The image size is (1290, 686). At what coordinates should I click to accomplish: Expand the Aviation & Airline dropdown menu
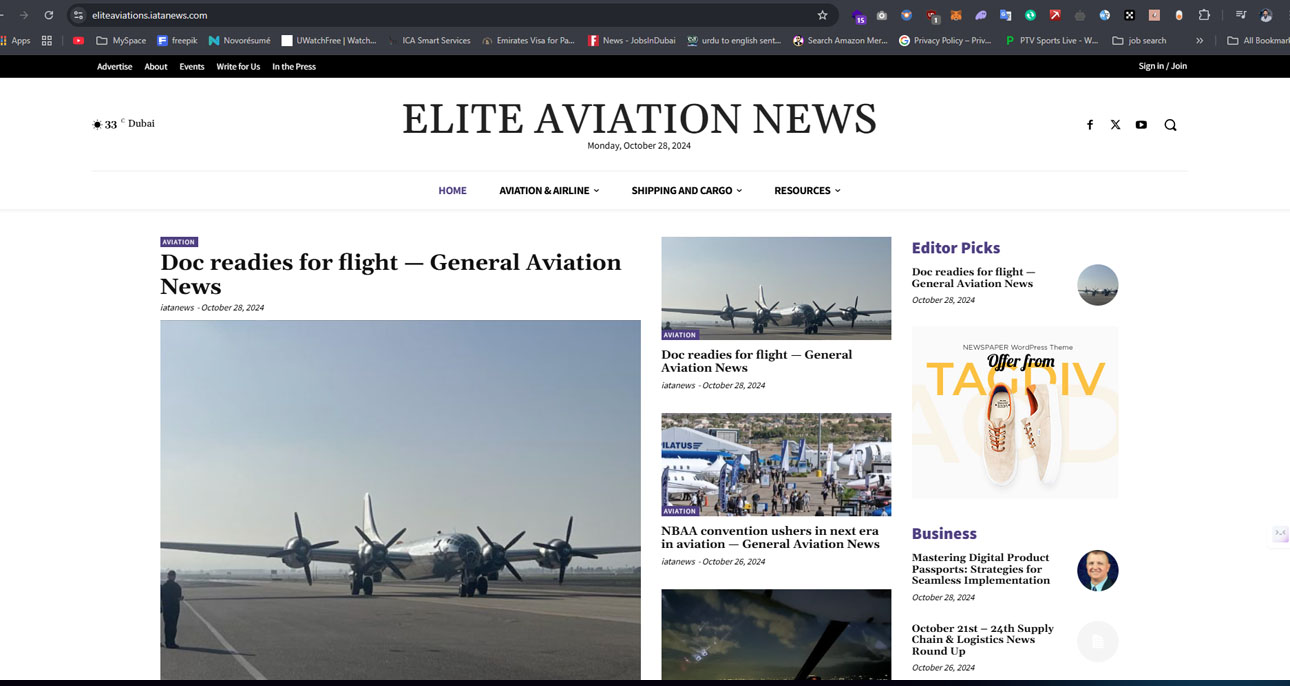click(x=549, y=190)
